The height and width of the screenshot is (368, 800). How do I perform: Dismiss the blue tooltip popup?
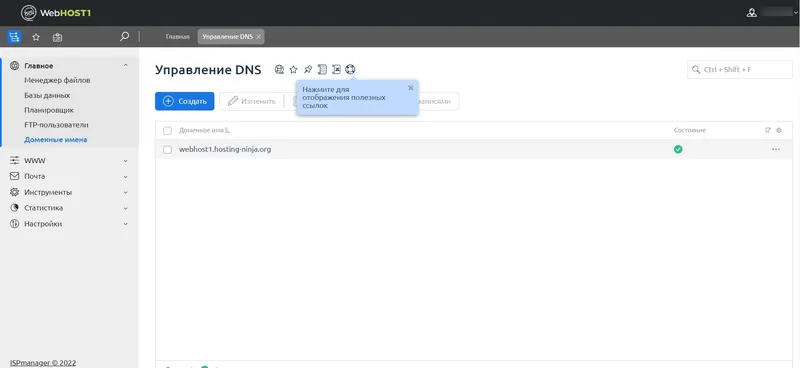click(x=411, y=88)
